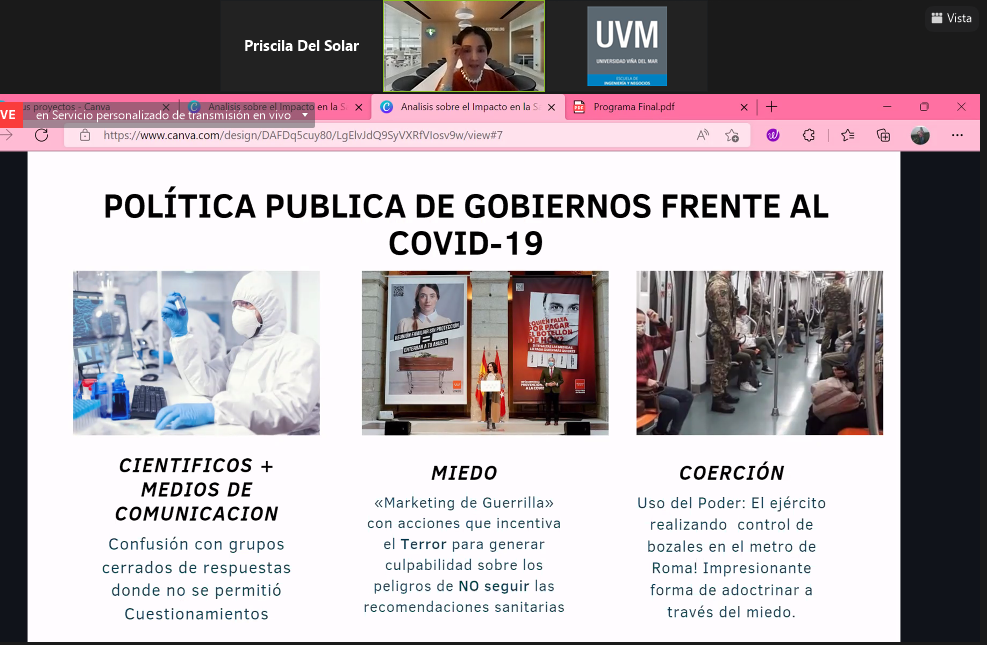991x645 pixels.
Task: Open the purple extension icon
Action: pos(772,135)
